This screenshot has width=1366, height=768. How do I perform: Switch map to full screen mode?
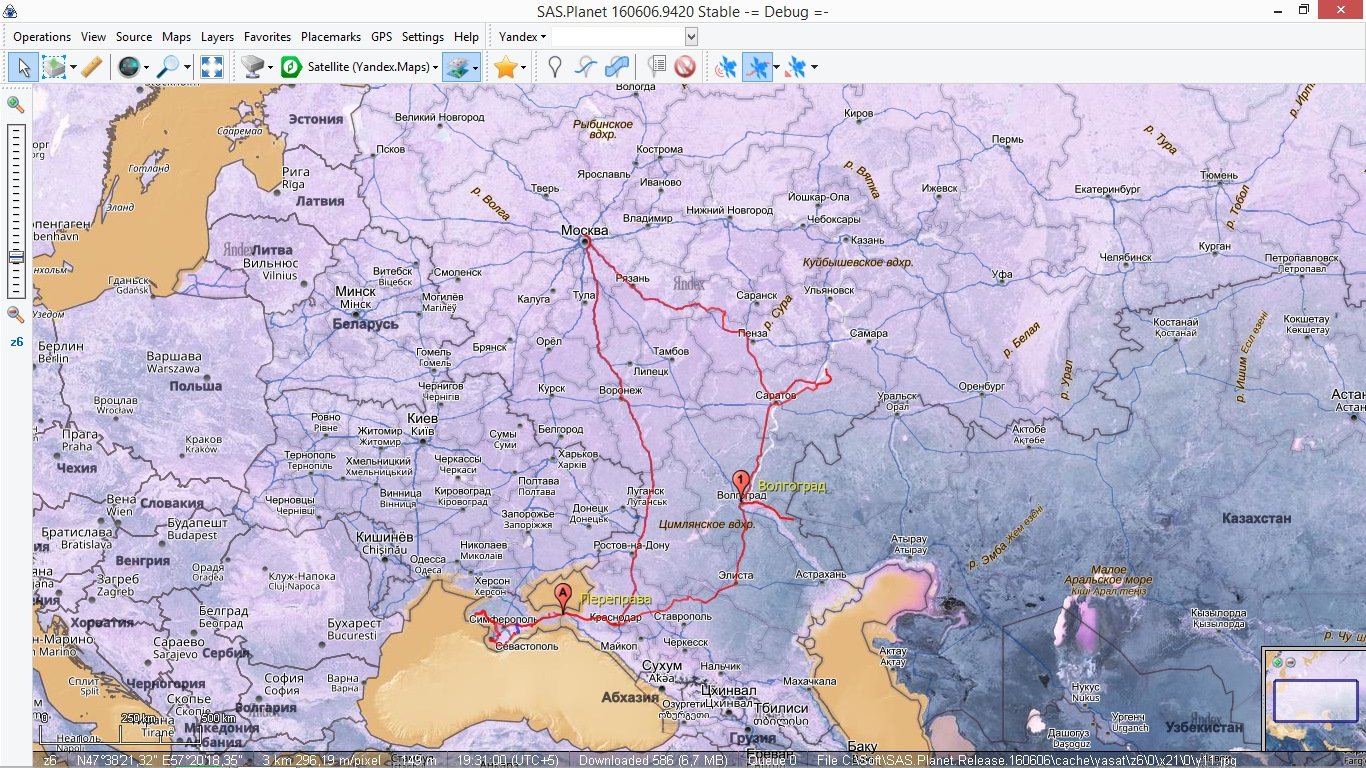point(212,67)
